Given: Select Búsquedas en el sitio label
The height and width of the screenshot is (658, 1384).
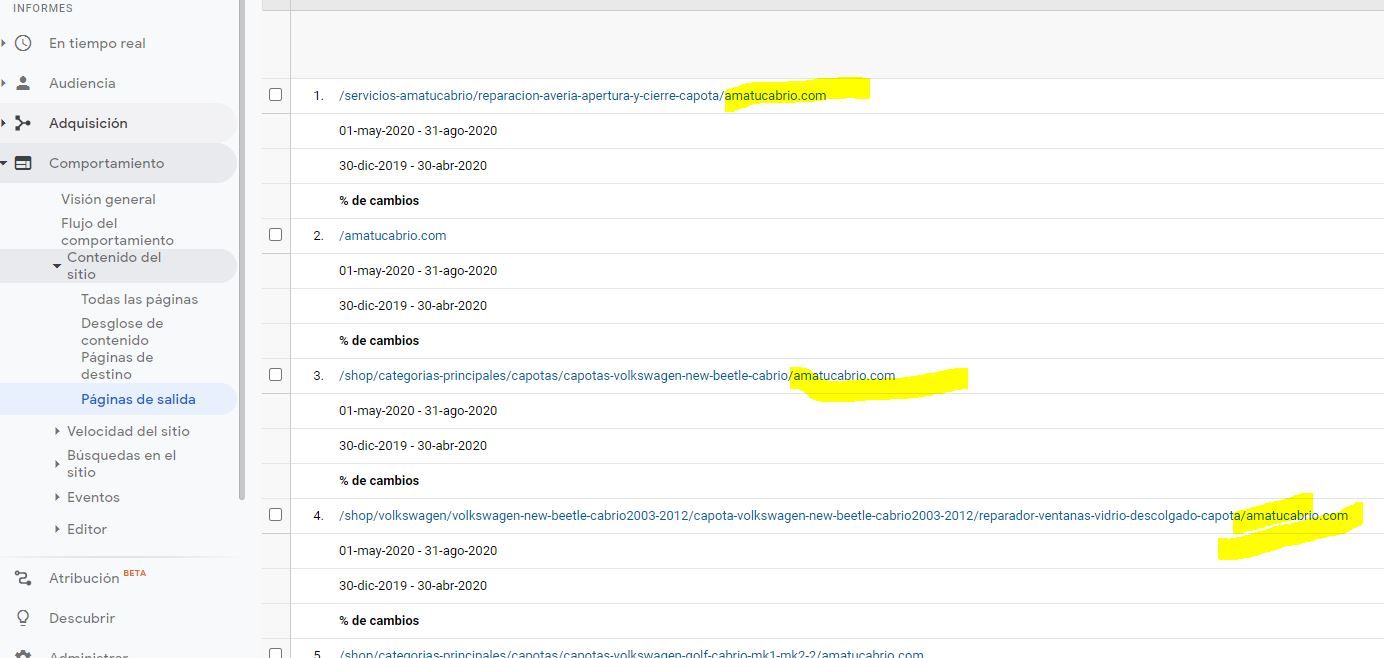Looking at the screenshot, I should coord(121,464).
